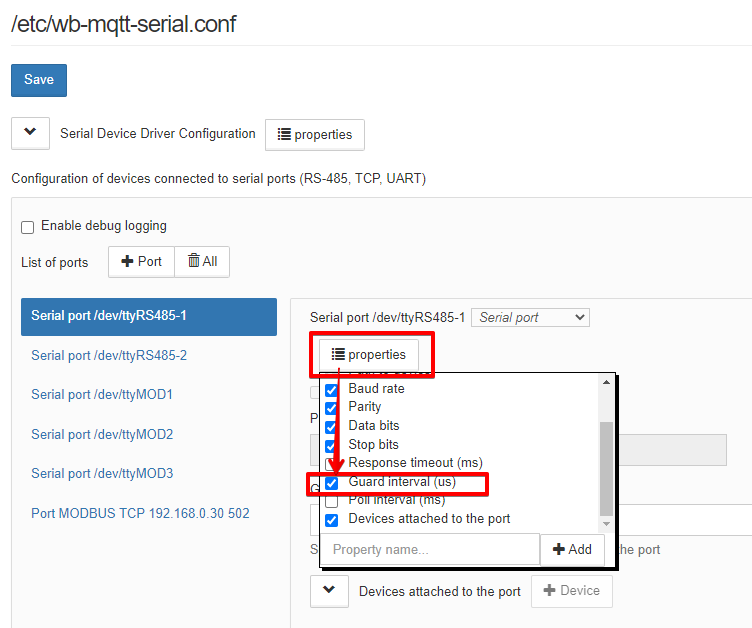This screenshot has height=628, width=752.
Task: Collapse Devices attached to the port section
Action: (x=330, y=591)
